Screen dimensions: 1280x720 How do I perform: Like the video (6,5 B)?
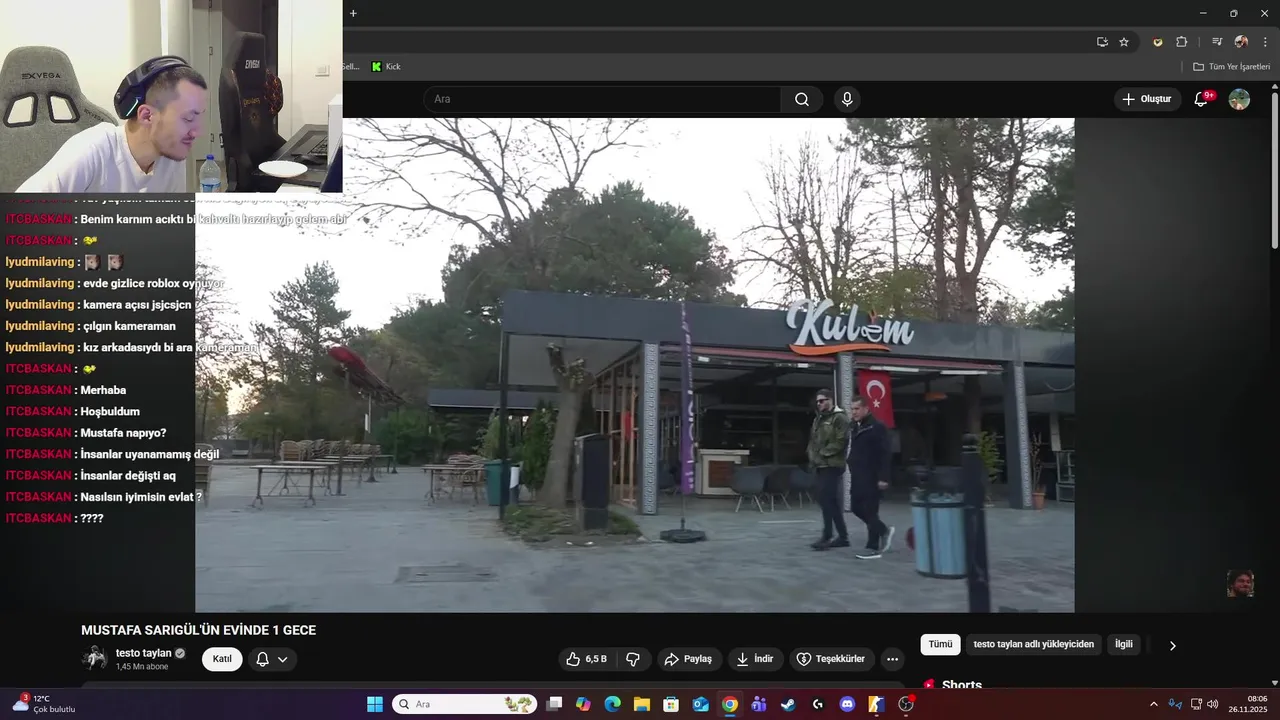[586, 659]
